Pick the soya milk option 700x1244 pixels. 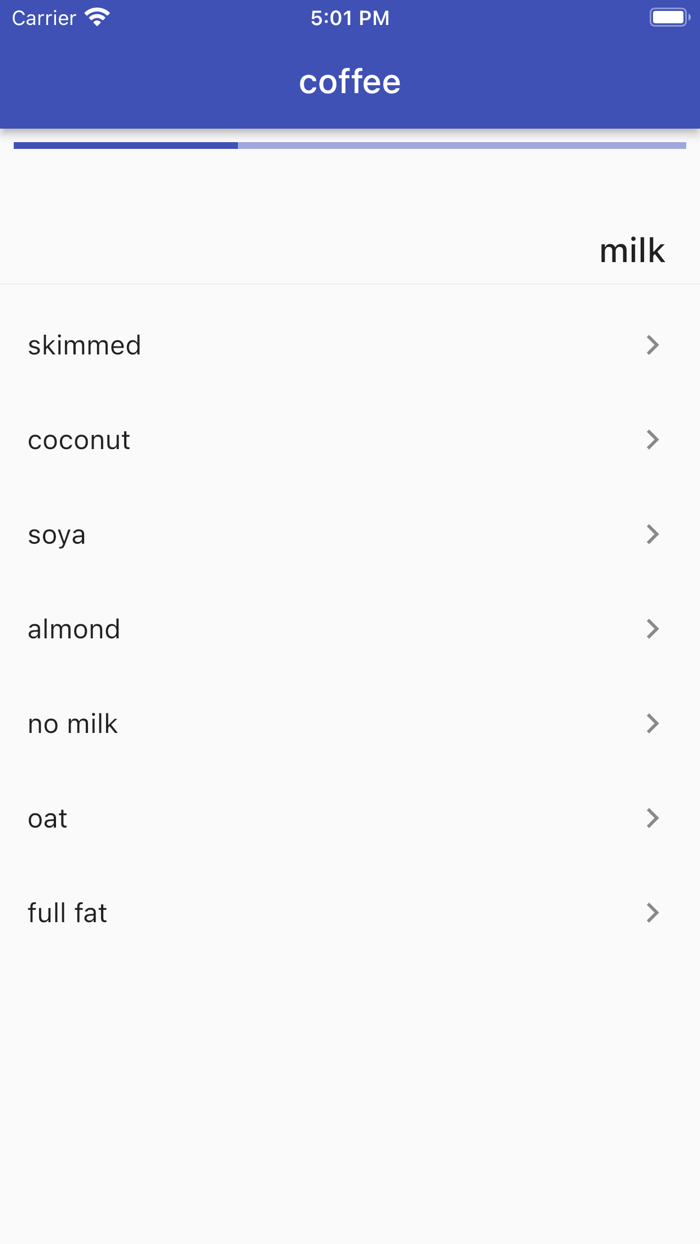coord(57,534)
